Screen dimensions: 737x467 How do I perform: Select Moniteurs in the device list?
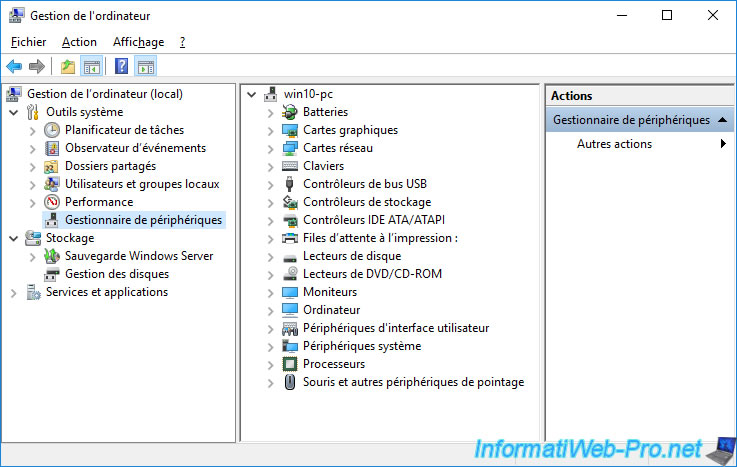pyautogui.click(x=329, y=292)
